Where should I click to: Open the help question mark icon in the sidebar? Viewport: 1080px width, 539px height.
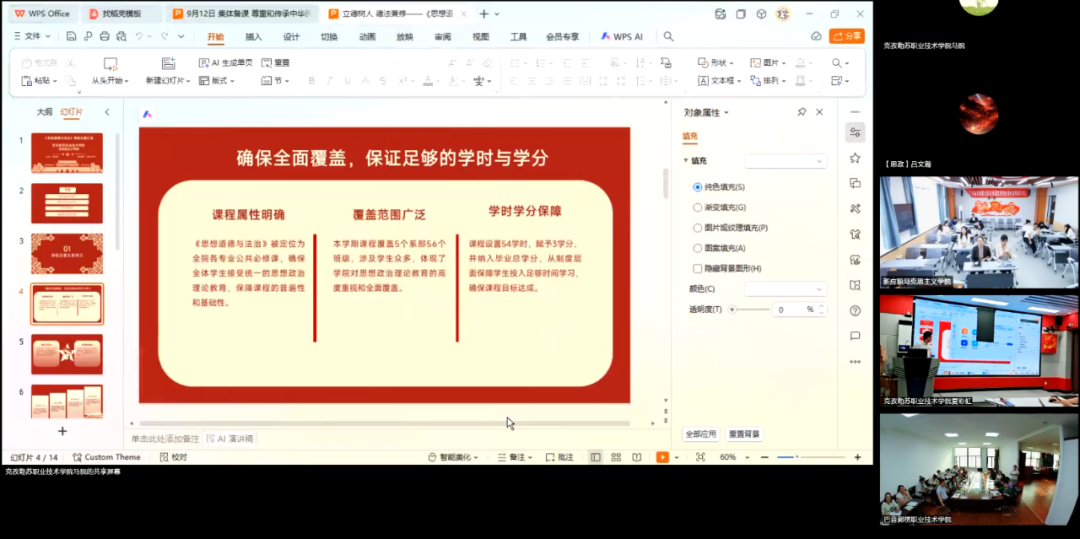tap(855, 311)
